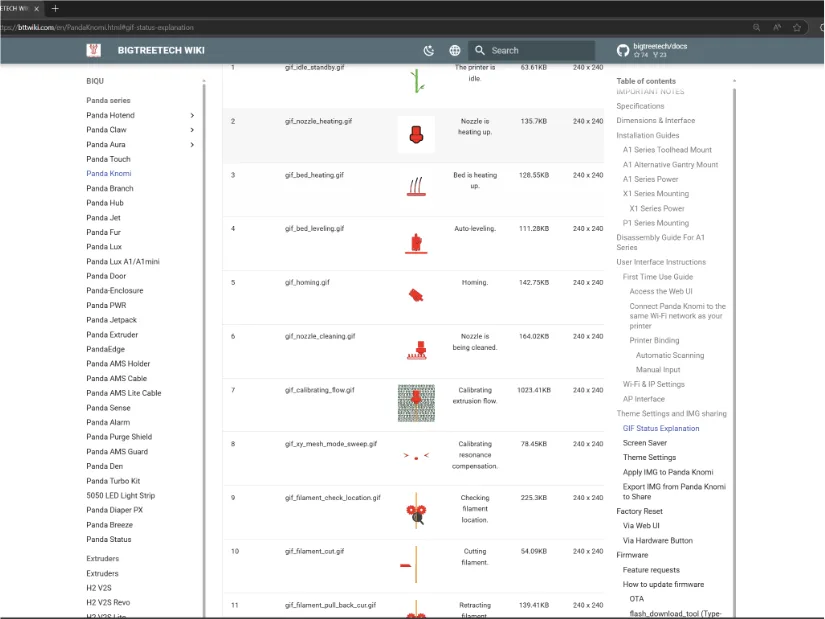The image size is (825, 619).
Task: Open the language globe icon
Action: tap(455, 51)
